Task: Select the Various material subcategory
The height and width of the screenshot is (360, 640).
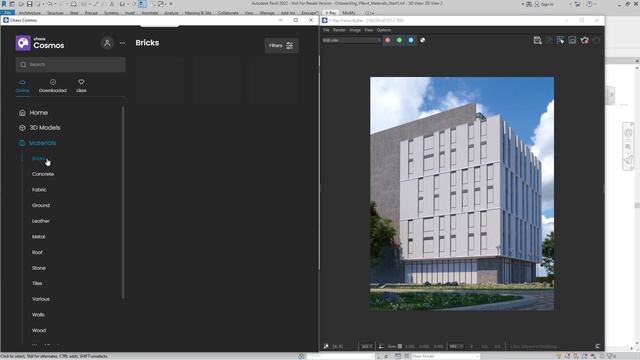Action: point(41,299)
